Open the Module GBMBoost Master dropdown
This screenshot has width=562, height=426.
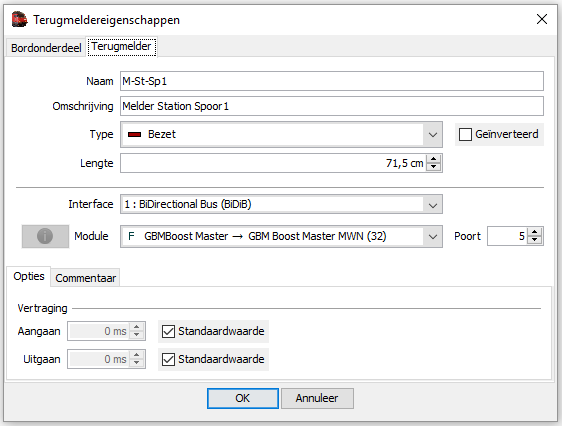[x=281, y=236]
